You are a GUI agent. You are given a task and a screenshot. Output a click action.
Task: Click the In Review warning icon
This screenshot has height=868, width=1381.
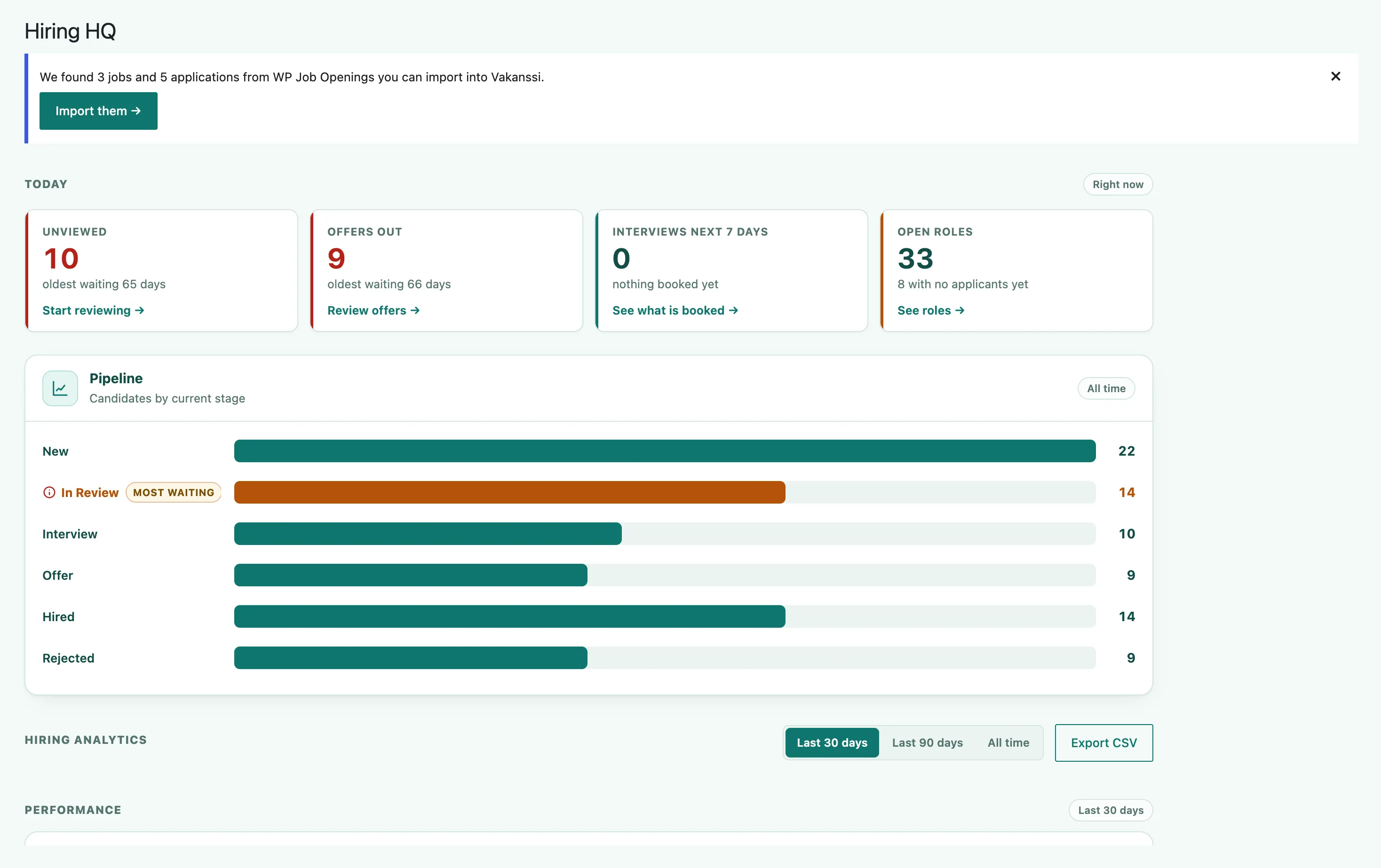tap(49, 492)
